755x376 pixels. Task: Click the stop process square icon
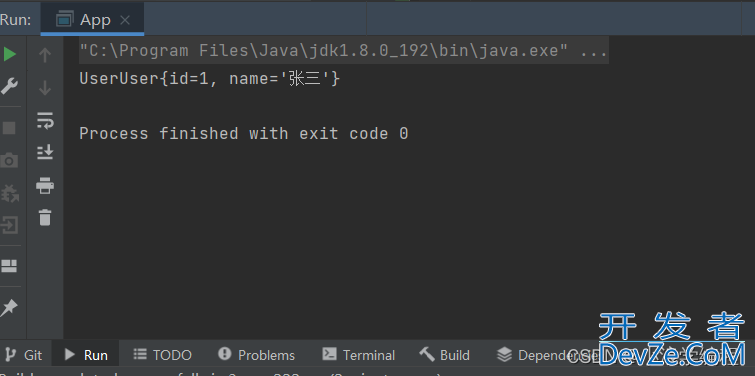coord(9,128)
